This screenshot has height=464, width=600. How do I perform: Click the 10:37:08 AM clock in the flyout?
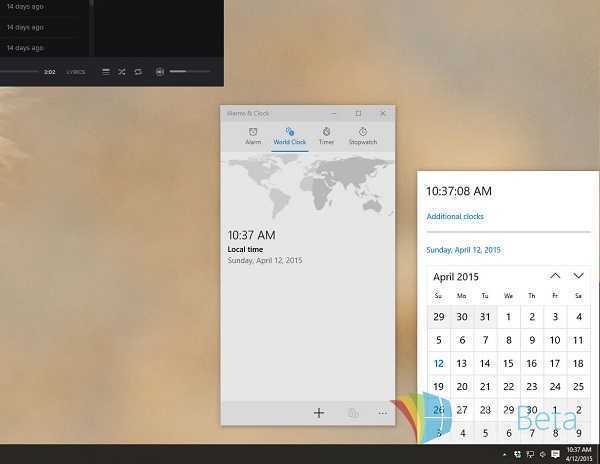459,191
